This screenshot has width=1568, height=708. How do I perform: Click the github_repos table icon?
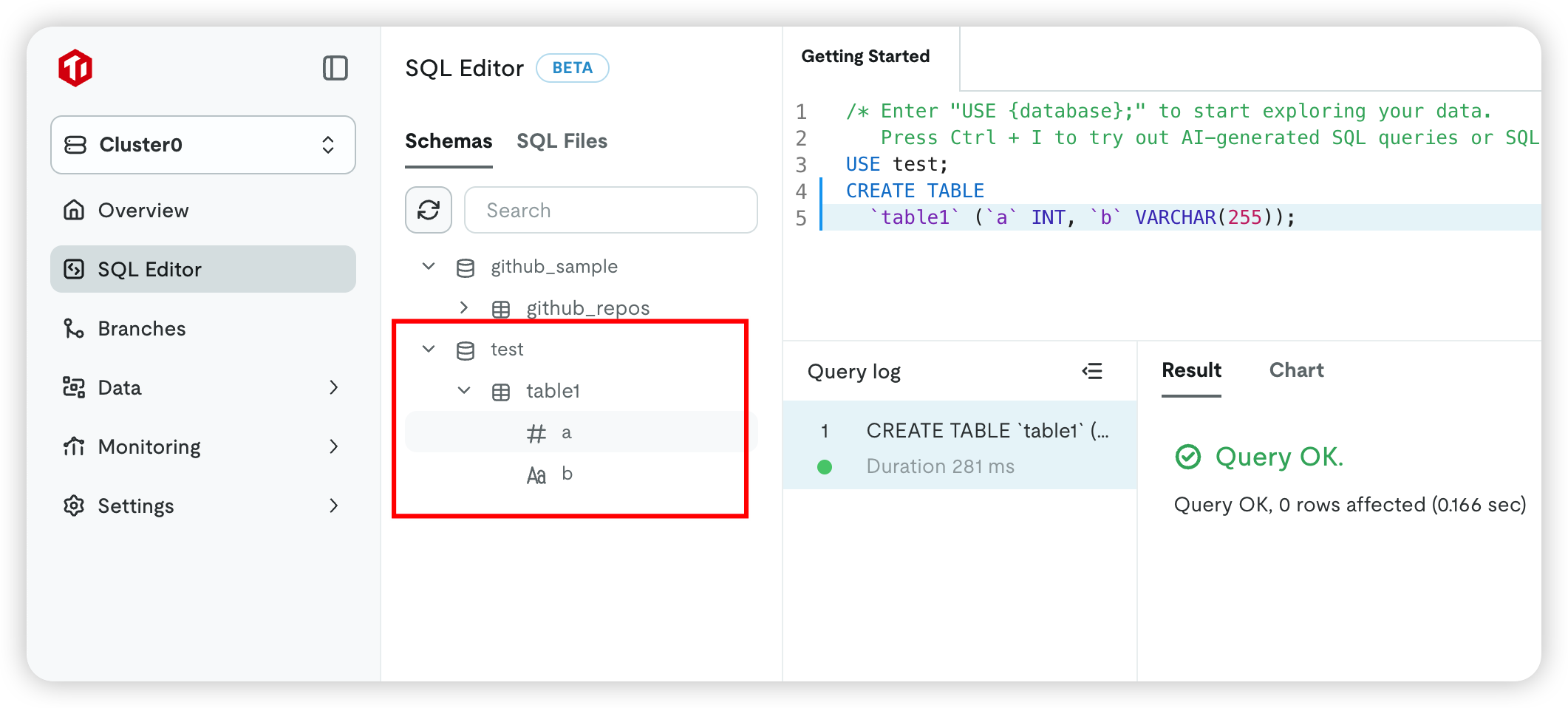[x=501, y=309]
